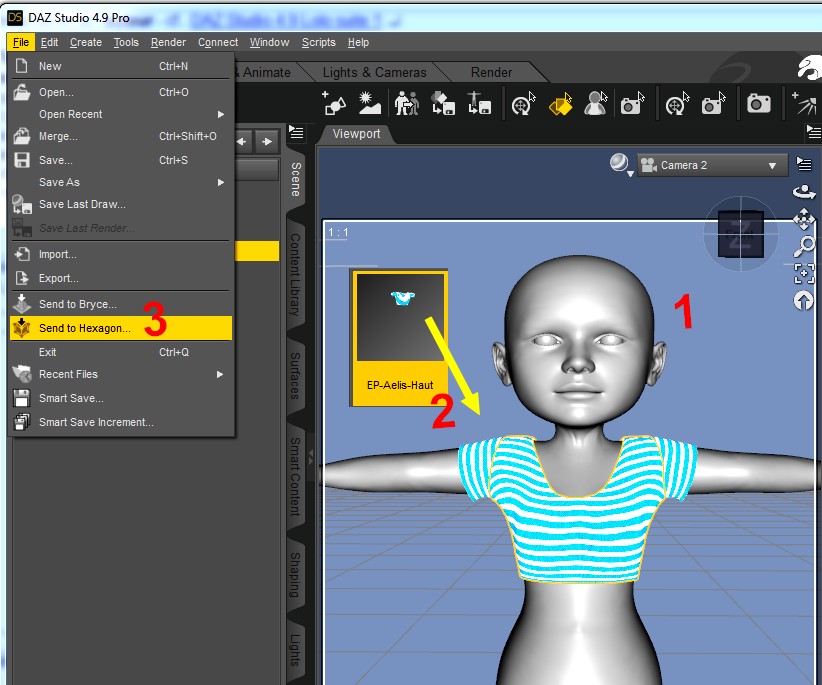Choose Open... from the File menu
The width and height of the screenshot is (822, 685).
(121, 92)
